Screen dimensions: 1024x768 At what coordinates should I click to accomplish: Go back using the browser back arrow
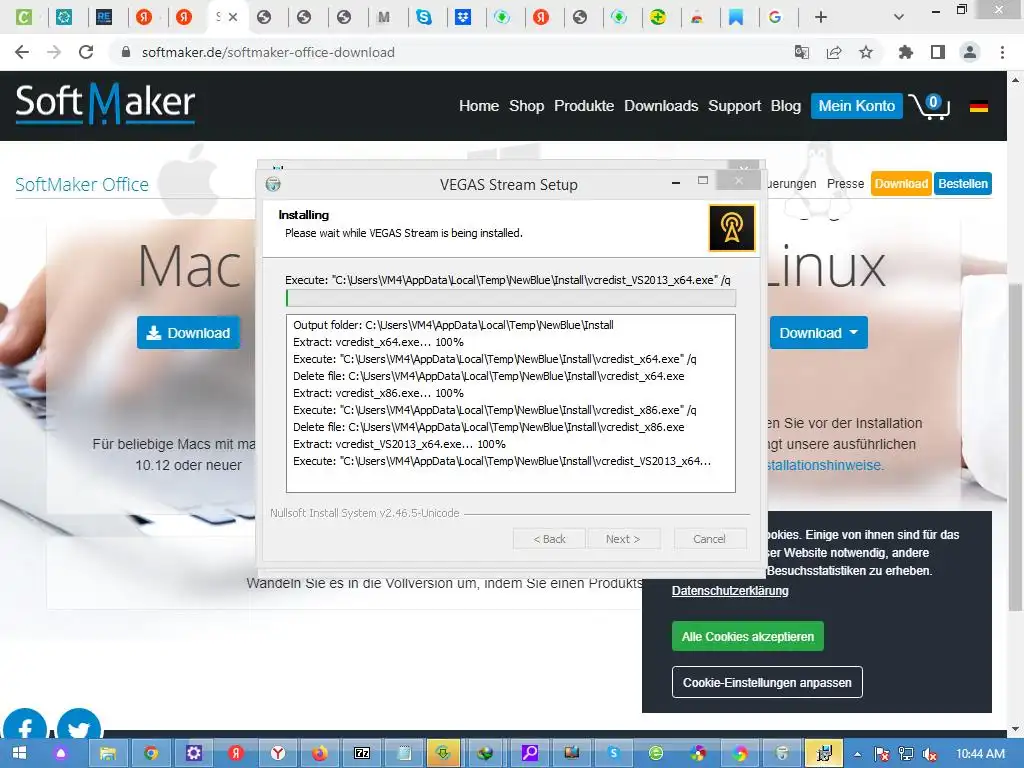pyautogui.click(x=22, y=52)
